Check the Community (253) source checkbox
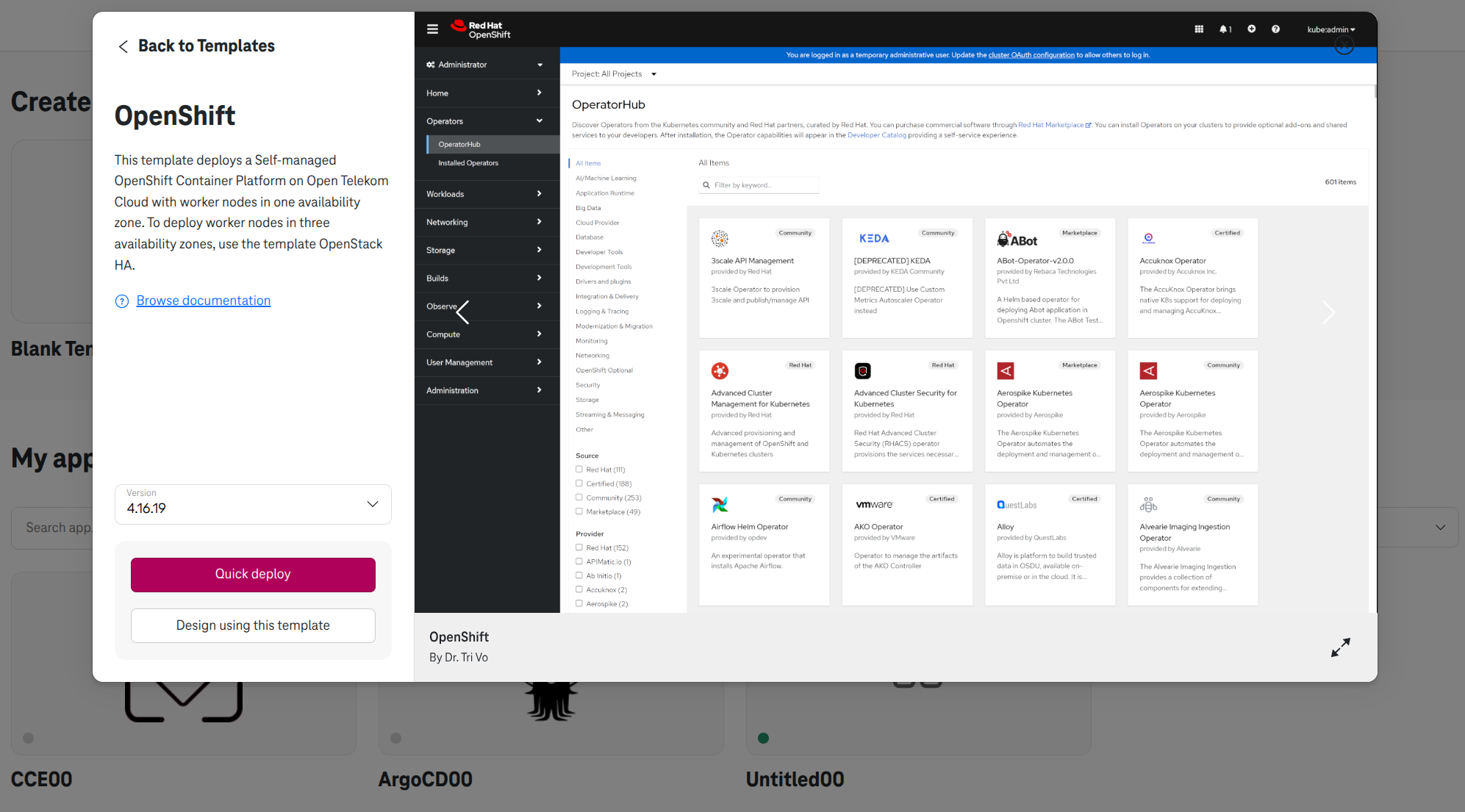Image resolution: width=1465 pixels, height=812 pixels. coord(579,497)
